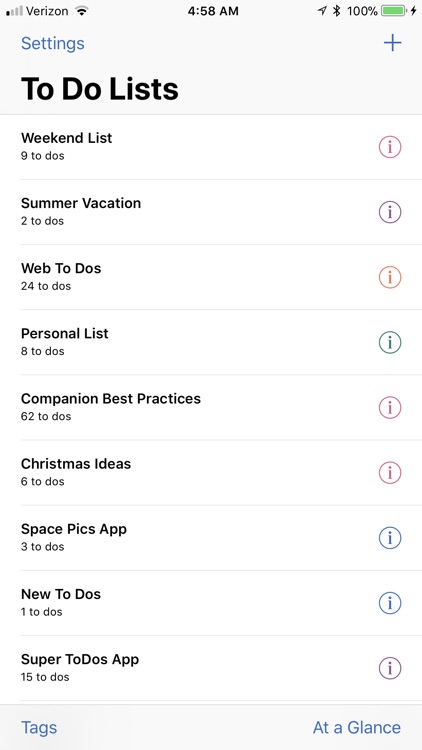Viewport: 422px width, 750px height.
Task: Select the Super ToDos App list
Action: pyautogui.click(x=211, y=668)
